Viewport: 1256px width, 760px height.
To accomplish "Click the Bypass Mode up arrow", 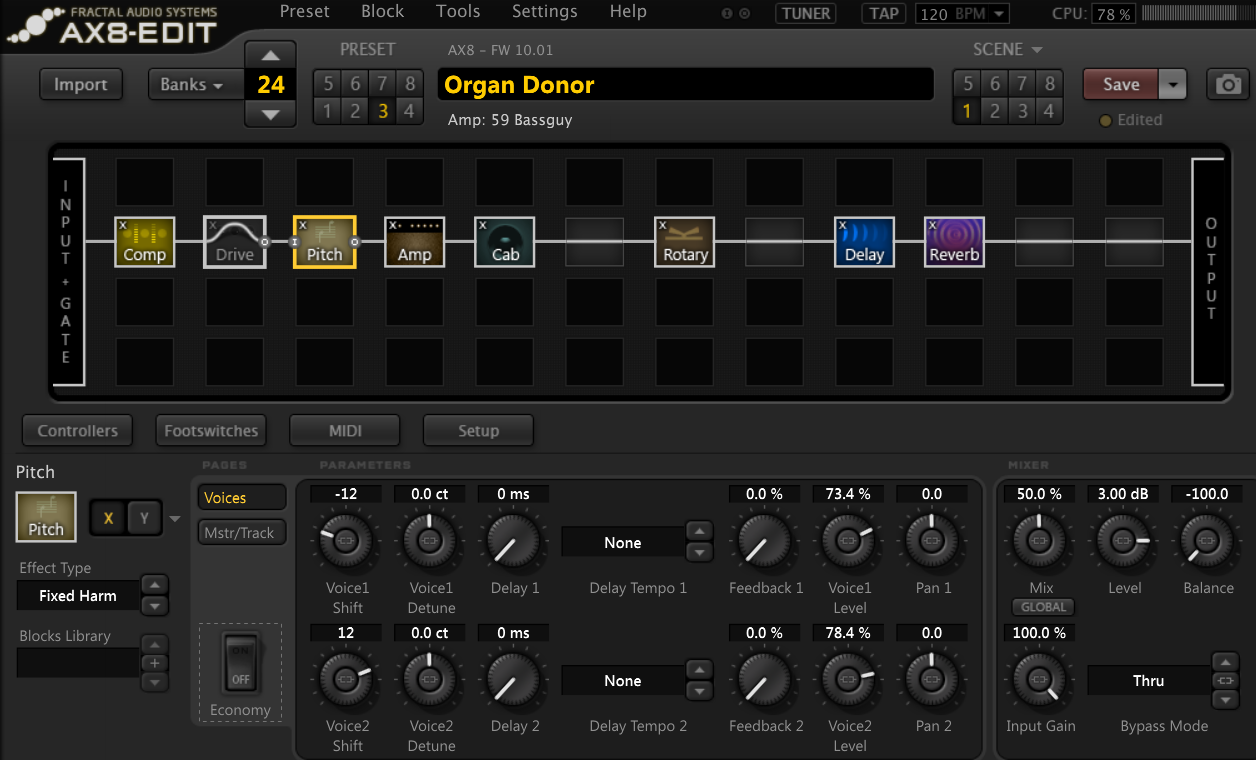I will 1225,661.
